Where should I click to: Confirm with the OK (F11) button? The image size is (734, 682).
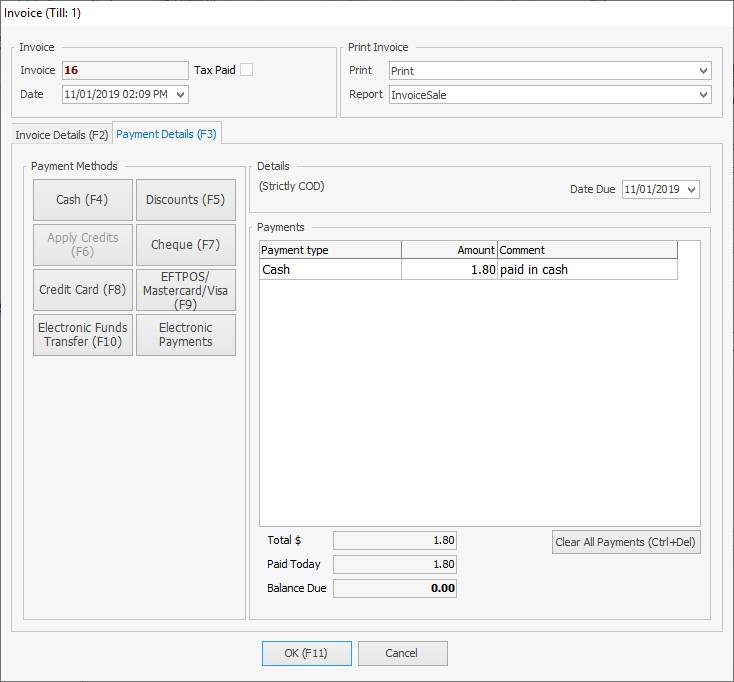[x=306, y=653]
